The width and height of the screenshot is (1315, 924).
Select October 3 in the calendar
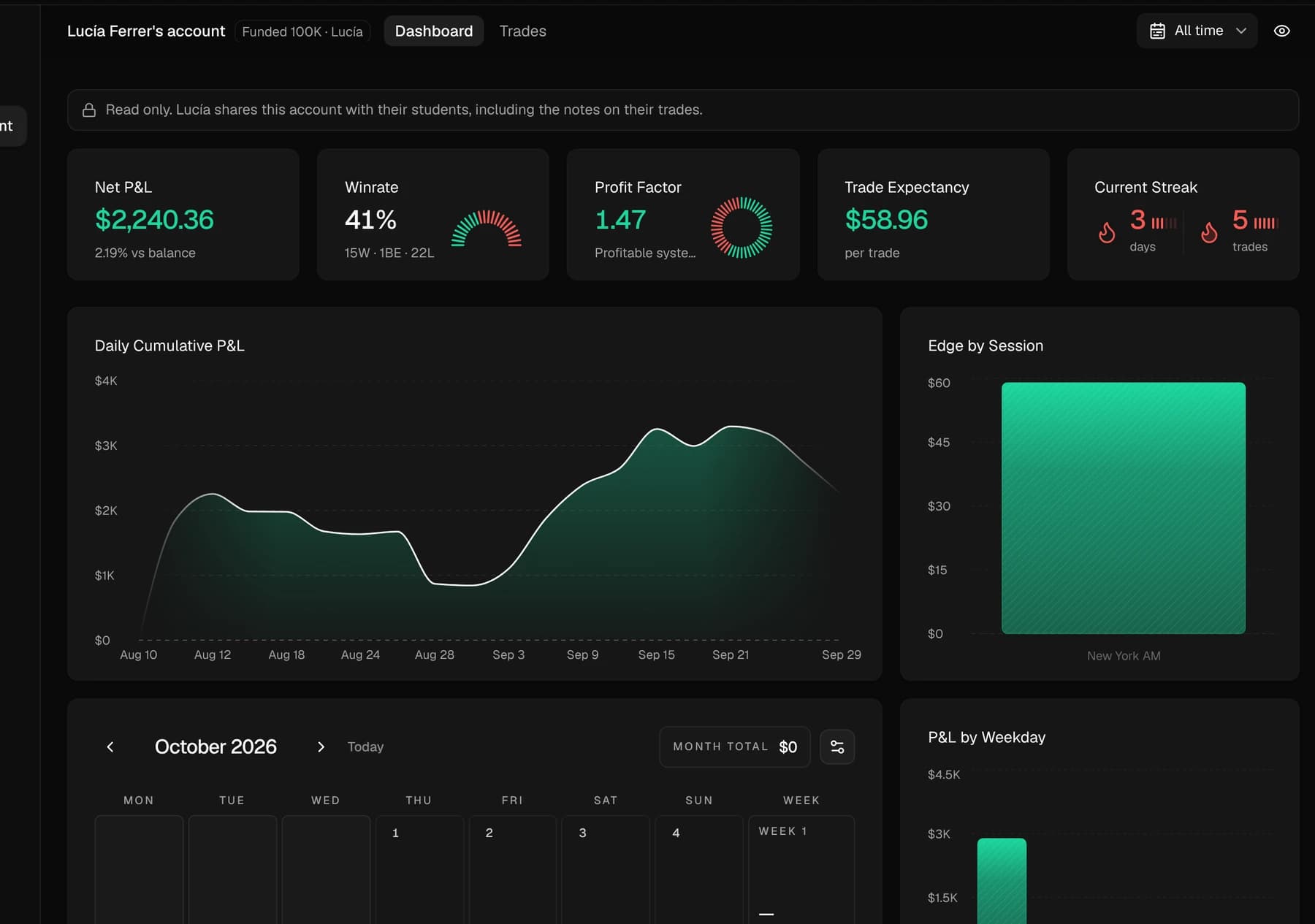click(606, 869)
